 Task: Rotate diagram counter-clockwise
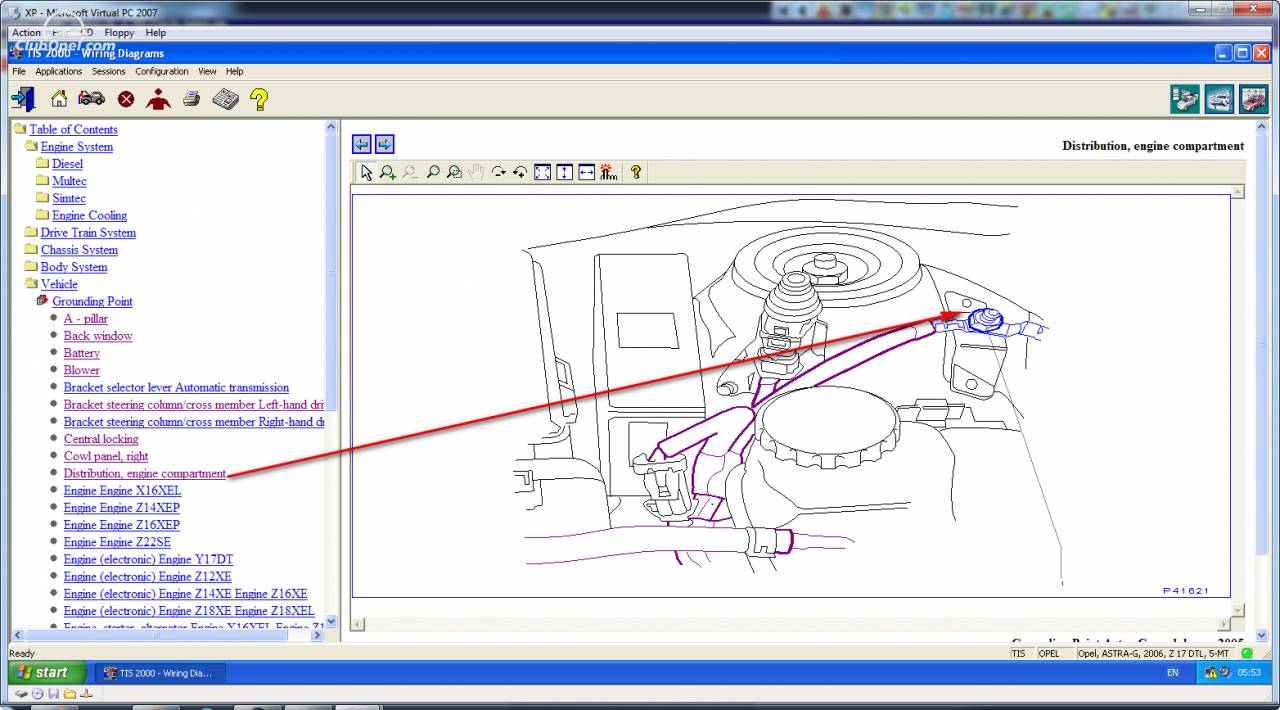(520, 172)
